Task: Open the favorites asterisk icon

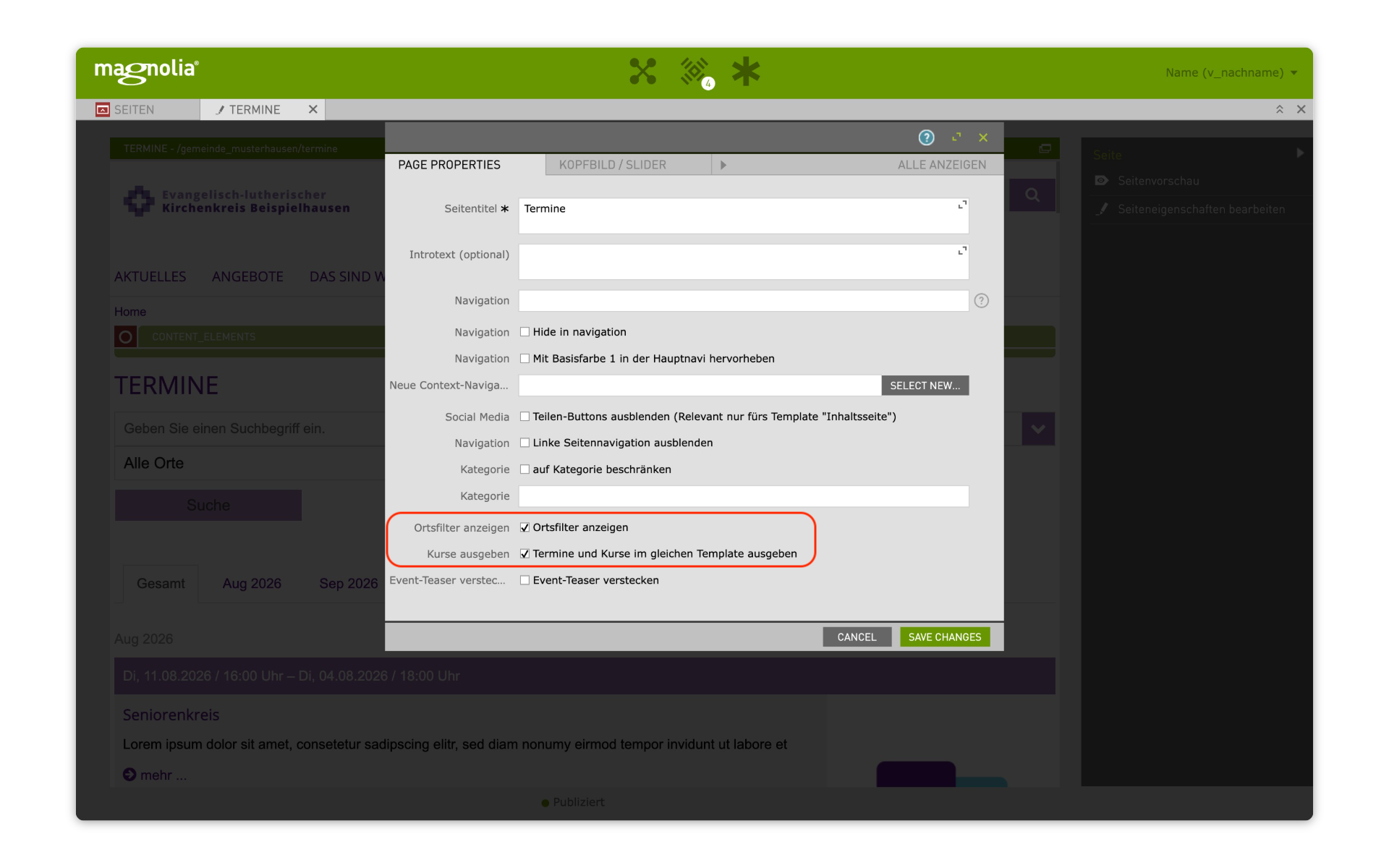Action: click(x=746, y=72)
